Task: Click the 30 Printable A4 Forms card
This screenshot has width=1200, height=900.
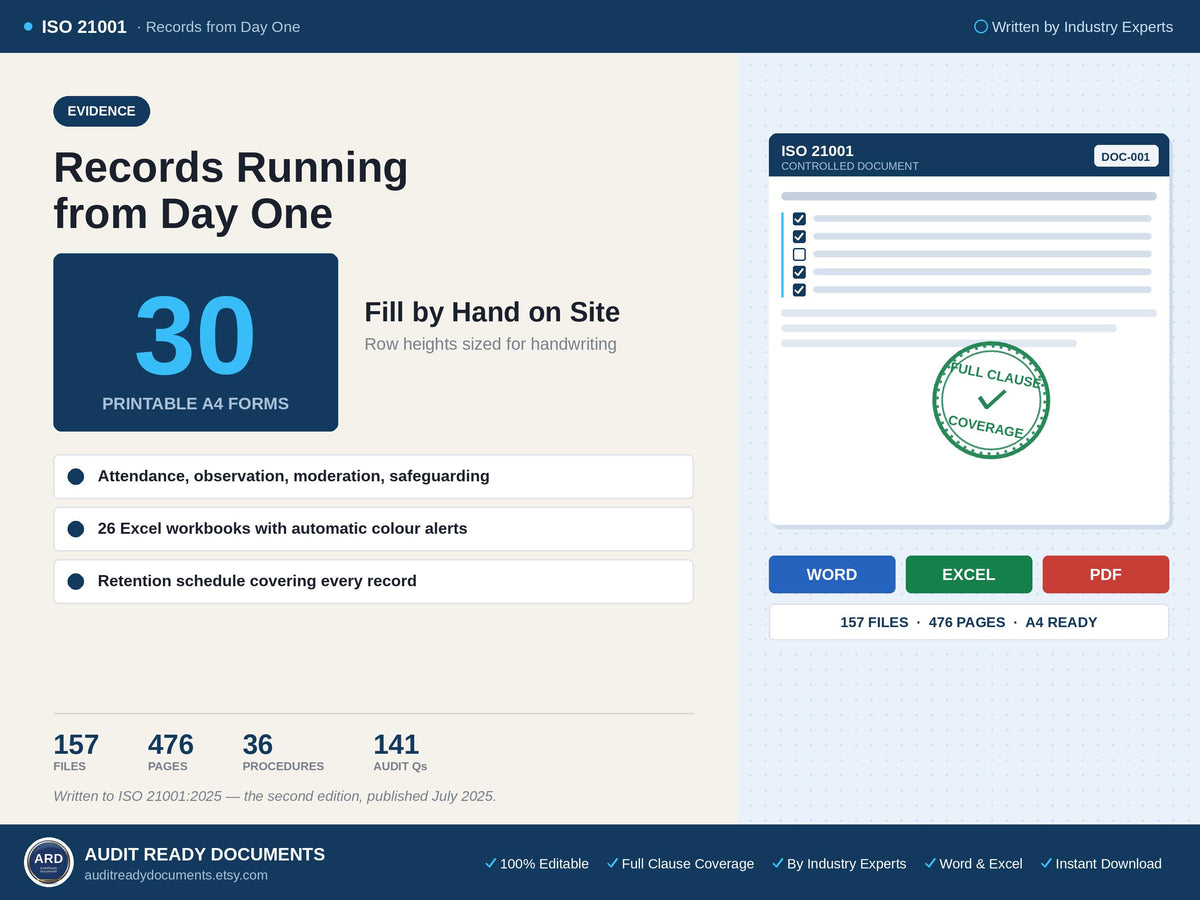Action: 196,342
